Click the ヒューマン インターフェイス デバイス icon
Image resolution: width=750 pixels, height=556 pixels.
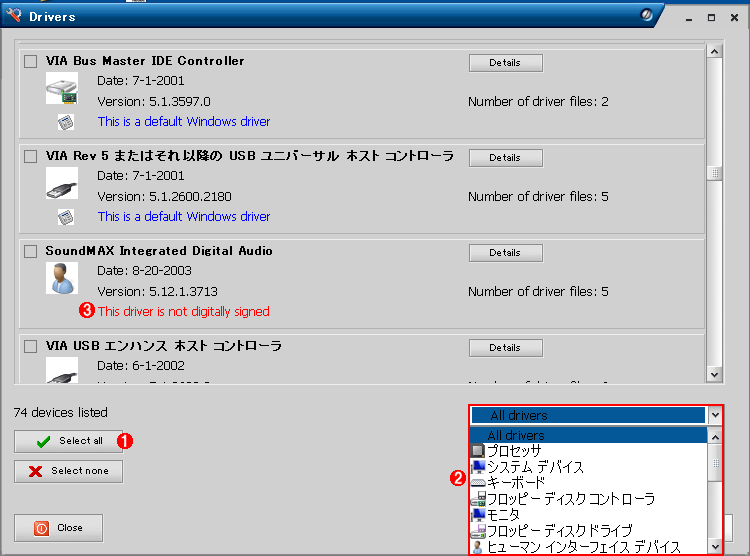coord(477,546)
